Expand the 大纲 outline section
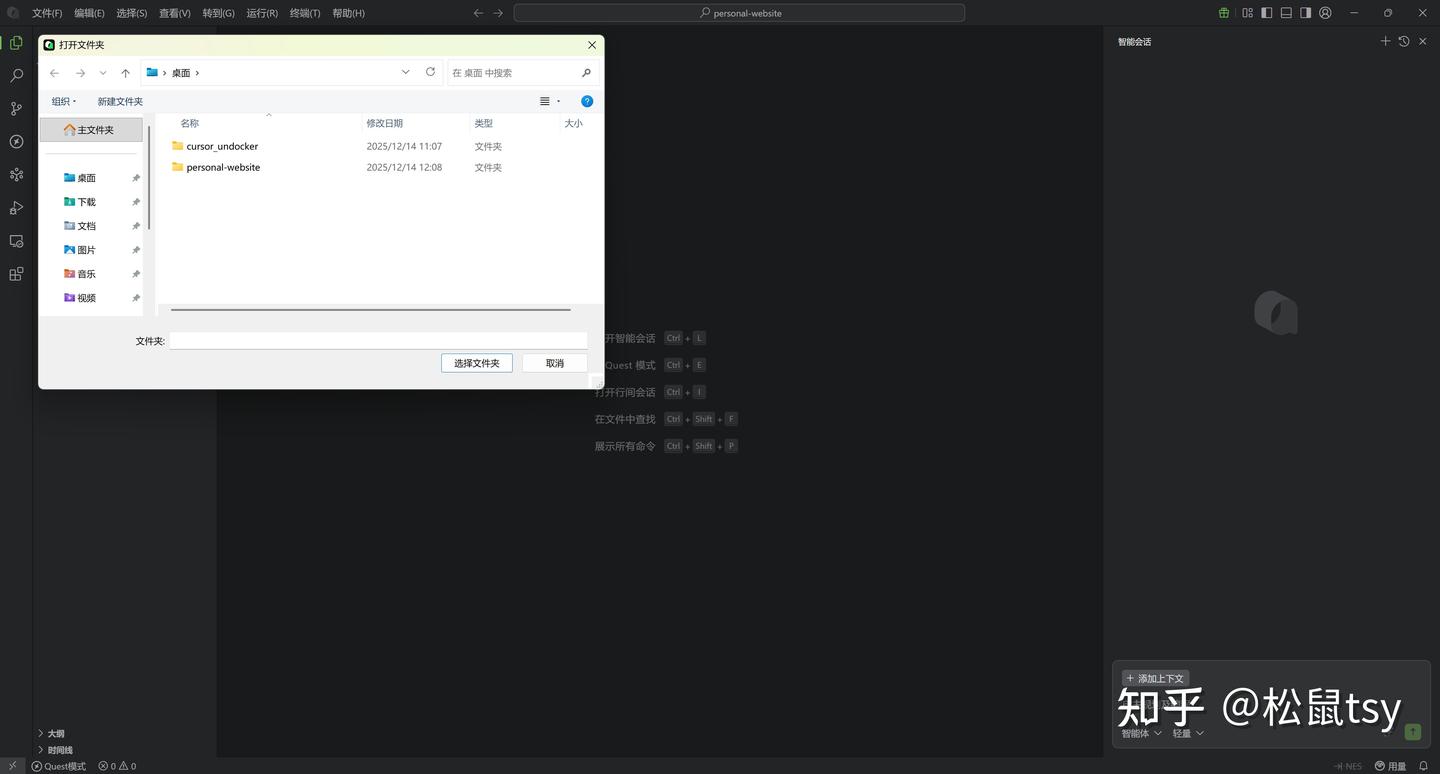 click(x=55, y=733)
